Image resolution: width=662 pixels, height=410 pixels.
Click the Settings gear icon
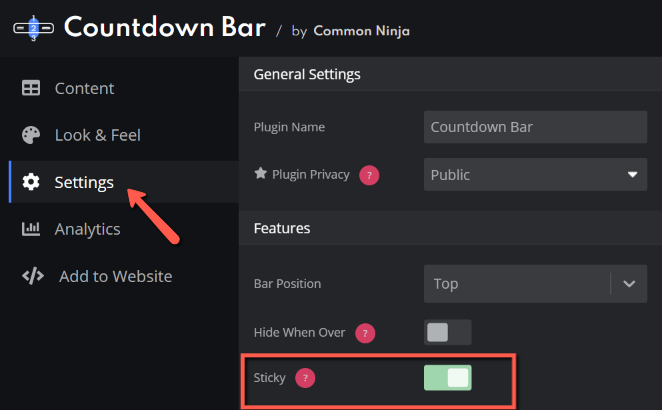[31, 182]
